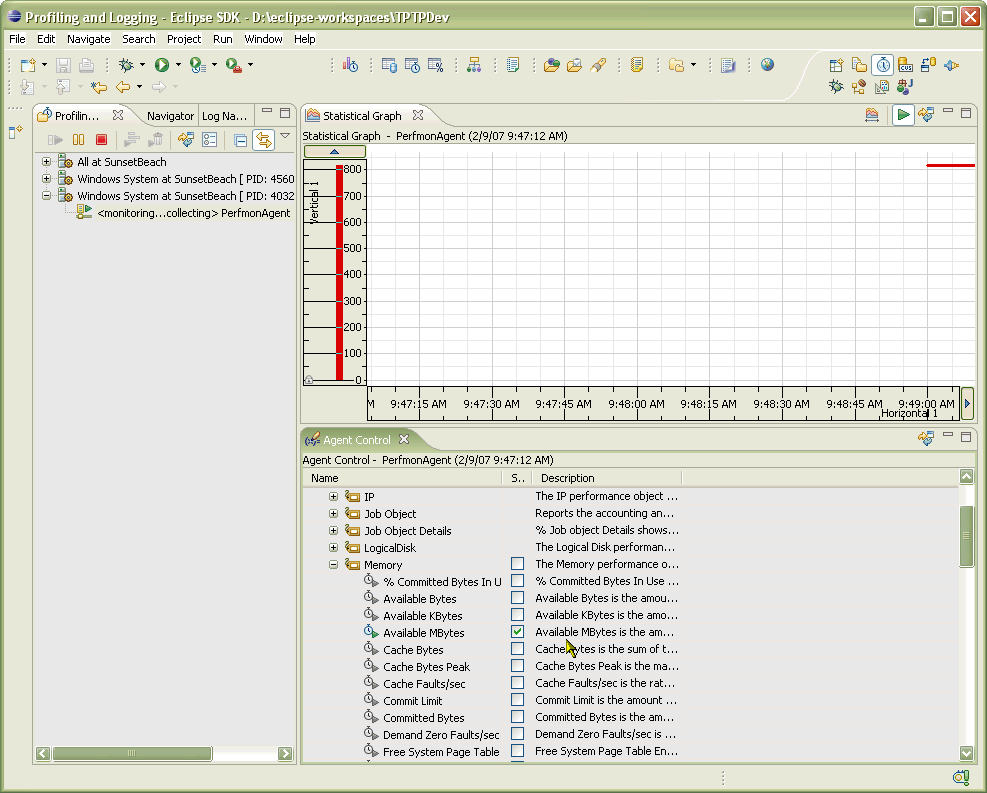The image size is (987, 793).
Task: Click the graph's top collapse arrow button
Action: pyautogui.click(x=334, y=151)
